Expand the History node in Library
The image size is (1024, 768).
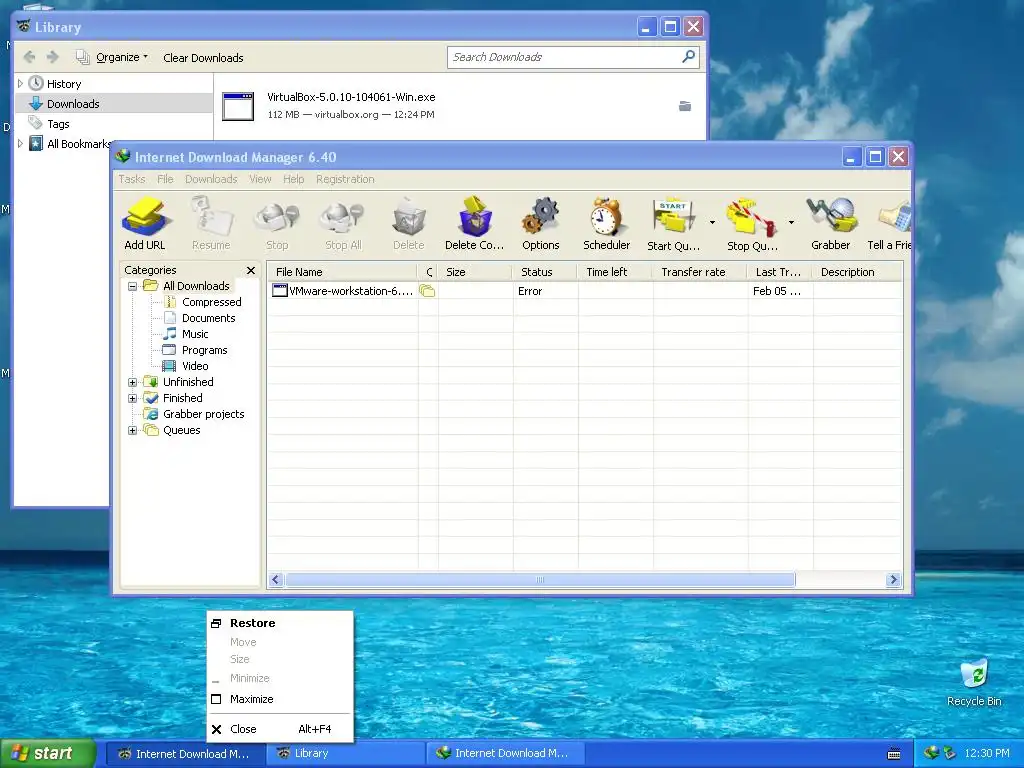coord(20,84)
